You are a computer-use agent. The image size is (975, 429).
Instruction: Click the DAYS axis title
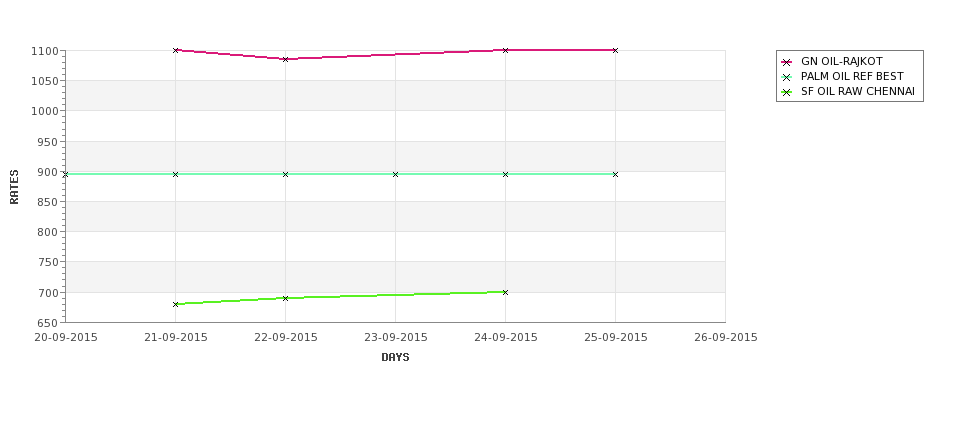(x=395, y=358)
